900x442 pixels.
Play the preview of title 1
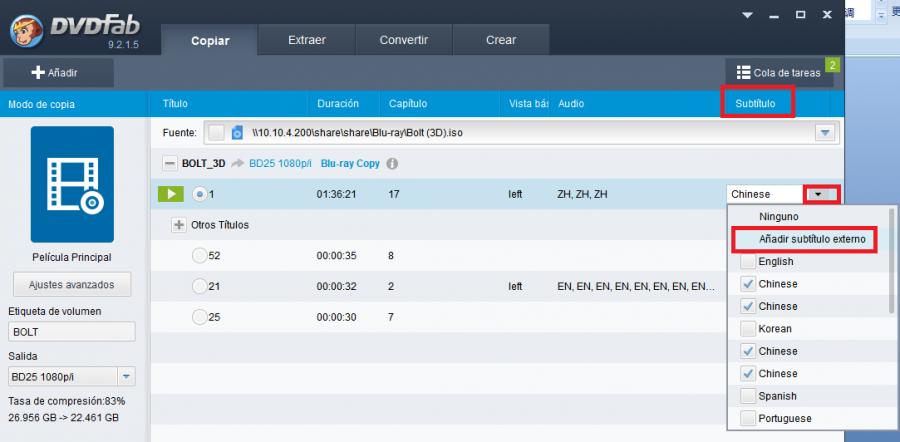[x=172, y=194]
